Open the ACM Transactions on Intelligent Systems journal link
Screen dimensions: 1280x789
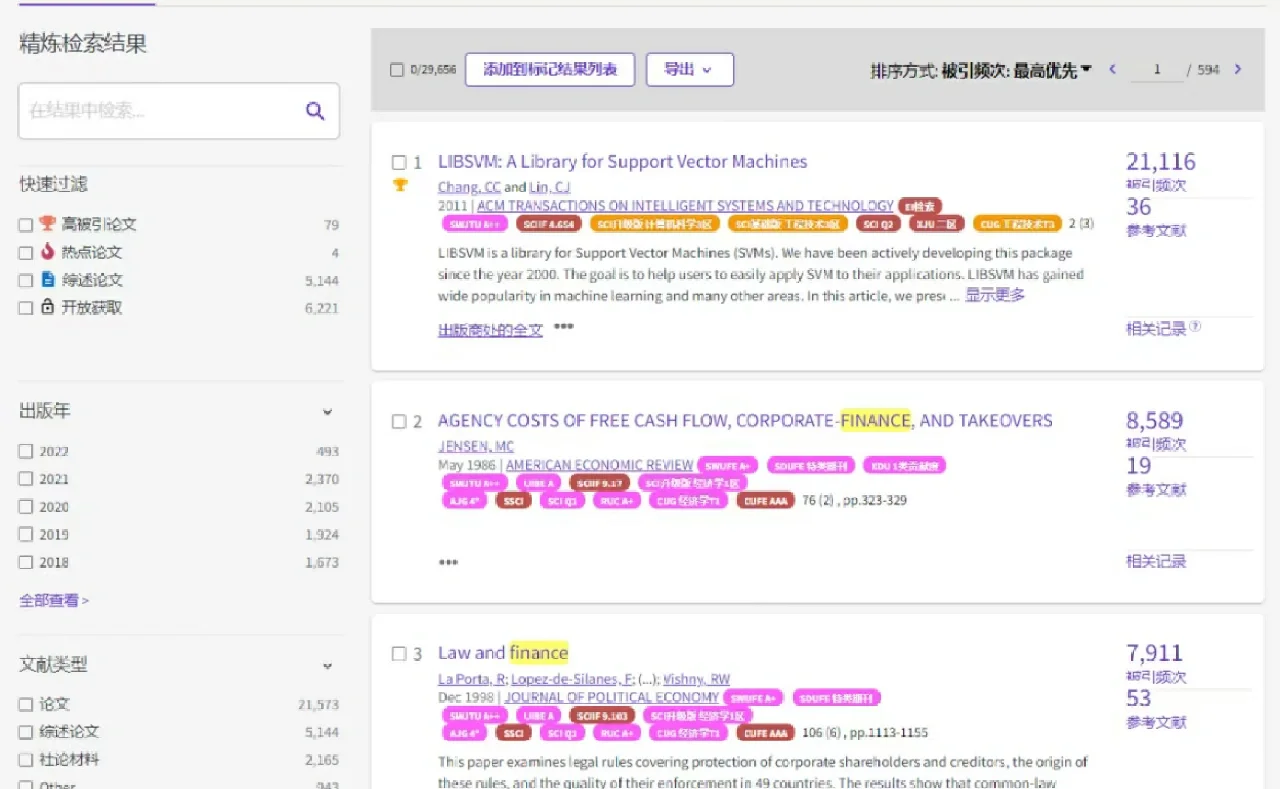[685, 205]
